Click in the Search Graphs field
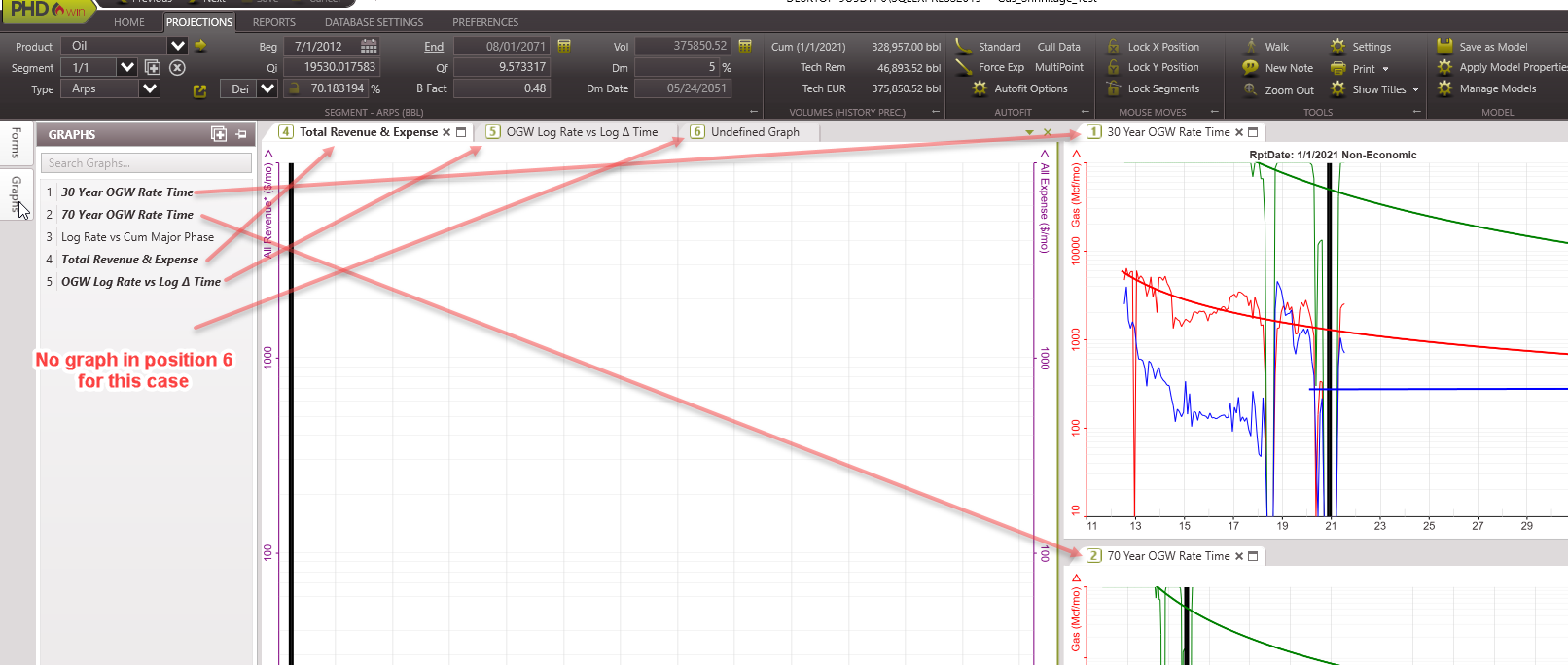The image size is (1568, 665). [x=146, y=163]
